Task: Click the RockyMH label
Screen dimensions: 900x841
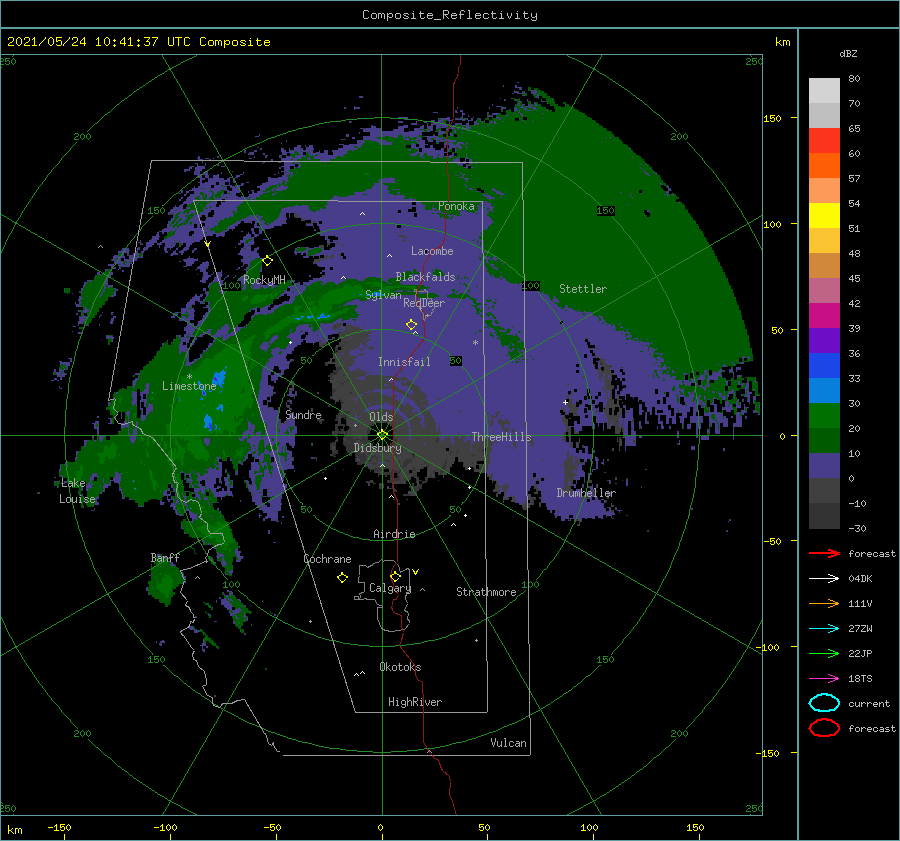Action: pos(264,280)
